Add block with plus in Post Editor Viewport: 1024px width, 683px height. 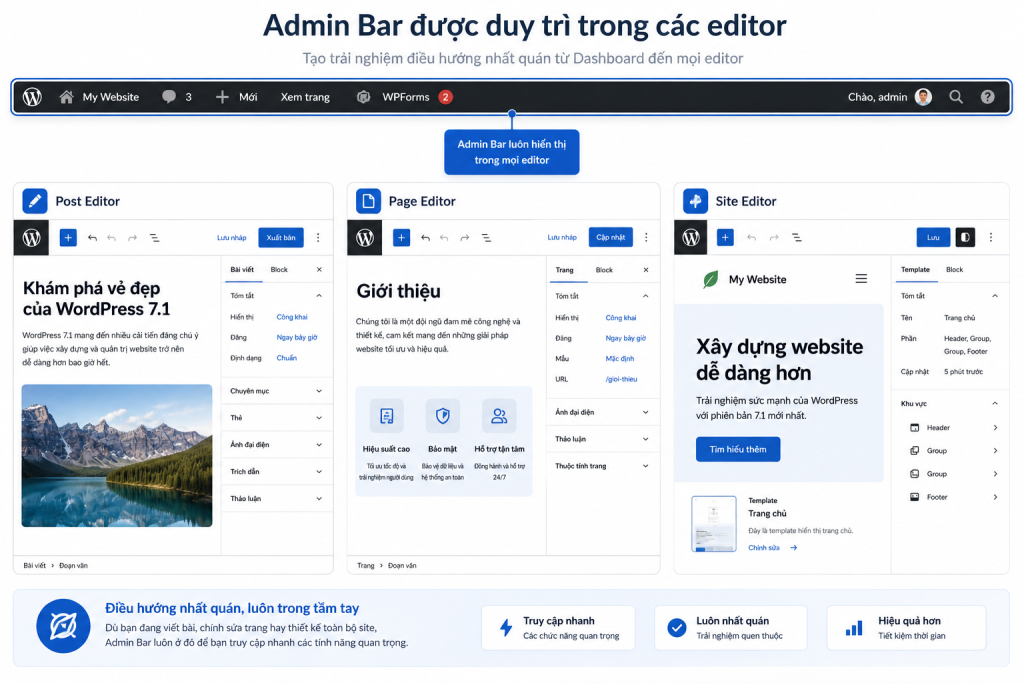68,238
